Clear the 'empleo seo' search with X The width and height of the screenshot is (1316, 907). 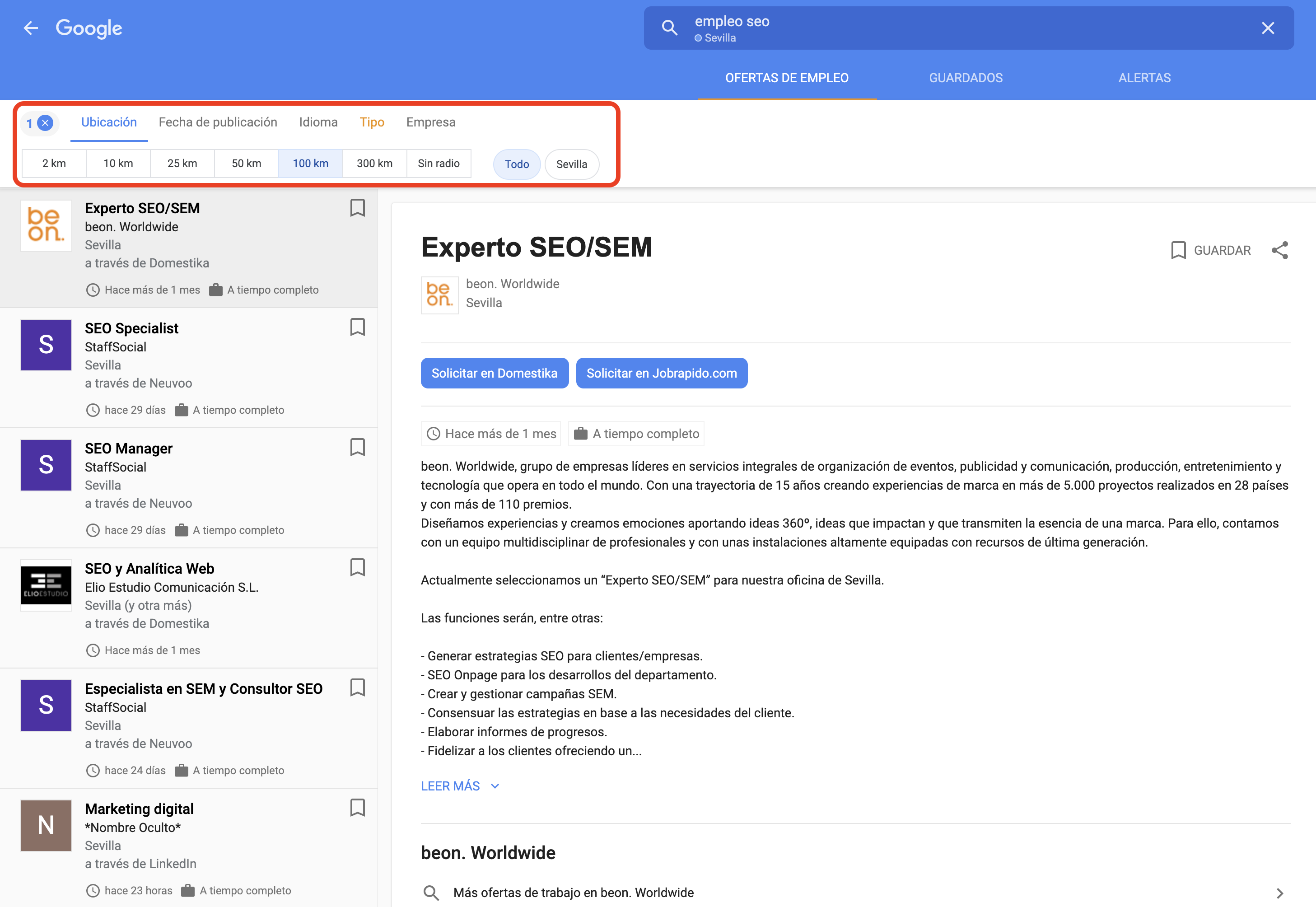click(1268, 28)
